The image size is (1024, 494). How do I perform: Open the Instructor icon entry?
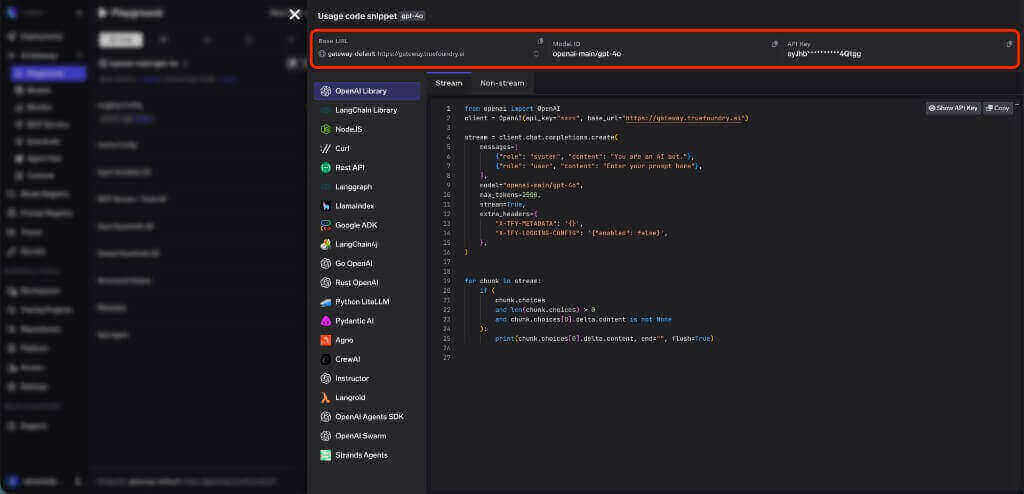point(325,378)
